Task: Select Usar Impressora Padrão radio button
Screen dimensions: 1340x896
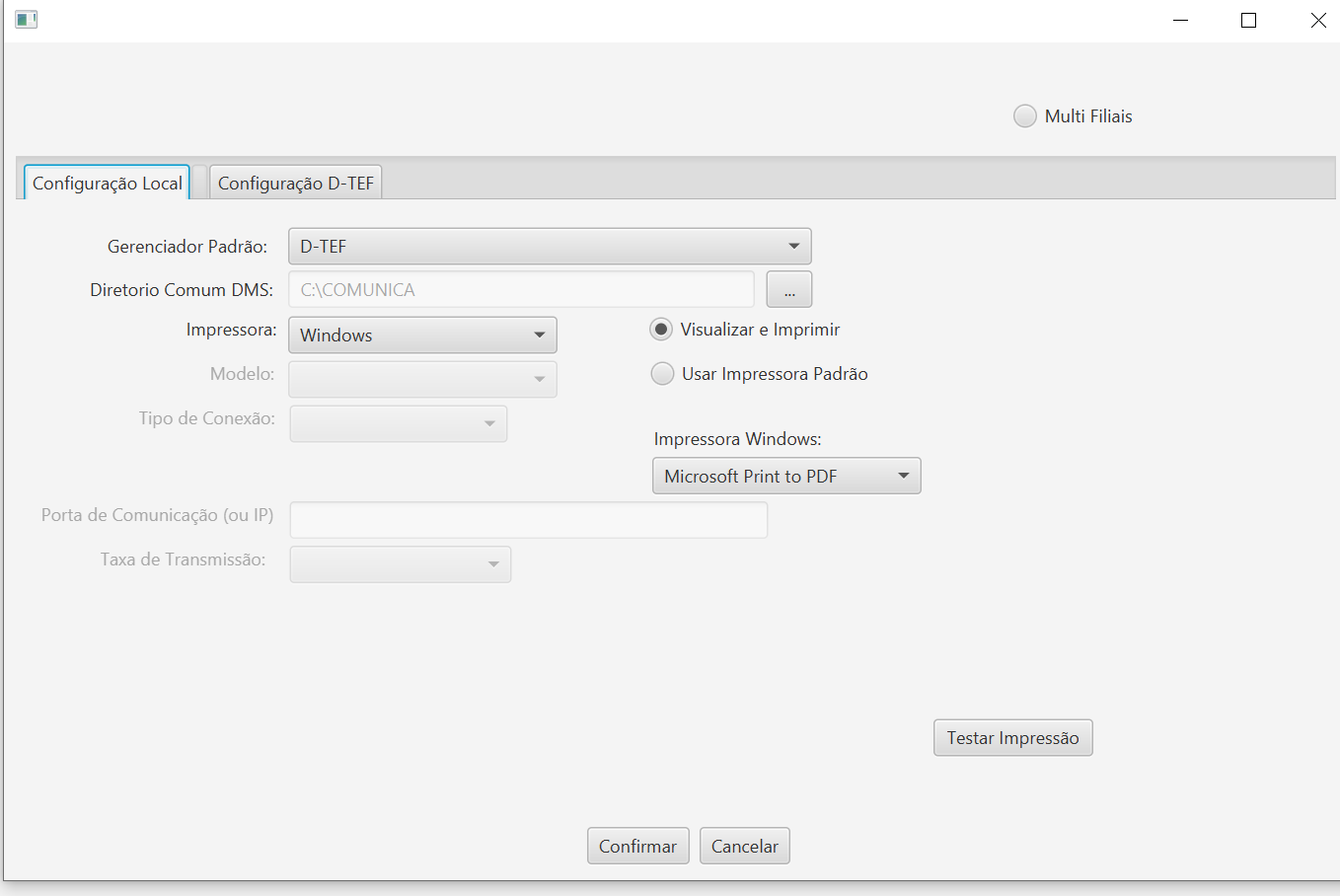Action: [663, 374]
